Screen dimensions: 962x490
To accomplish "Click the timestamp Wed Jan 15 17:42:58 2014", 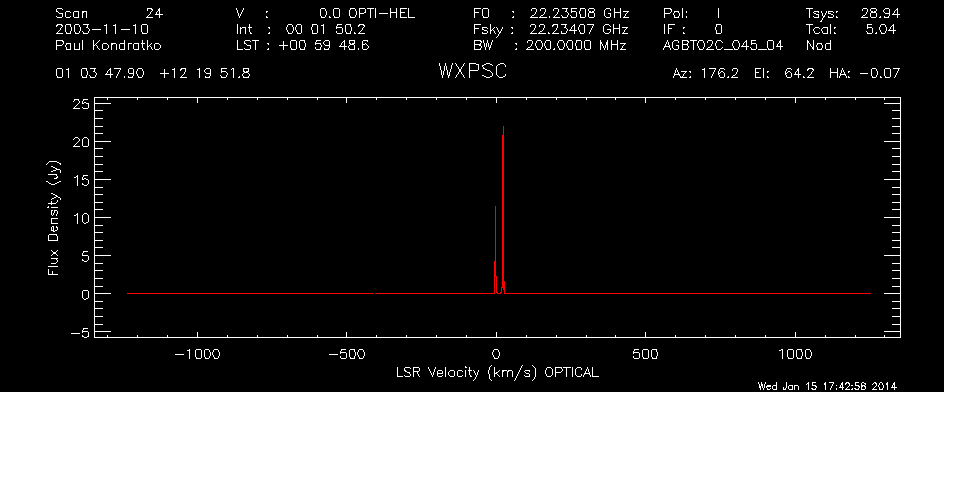I will point(827,386).
